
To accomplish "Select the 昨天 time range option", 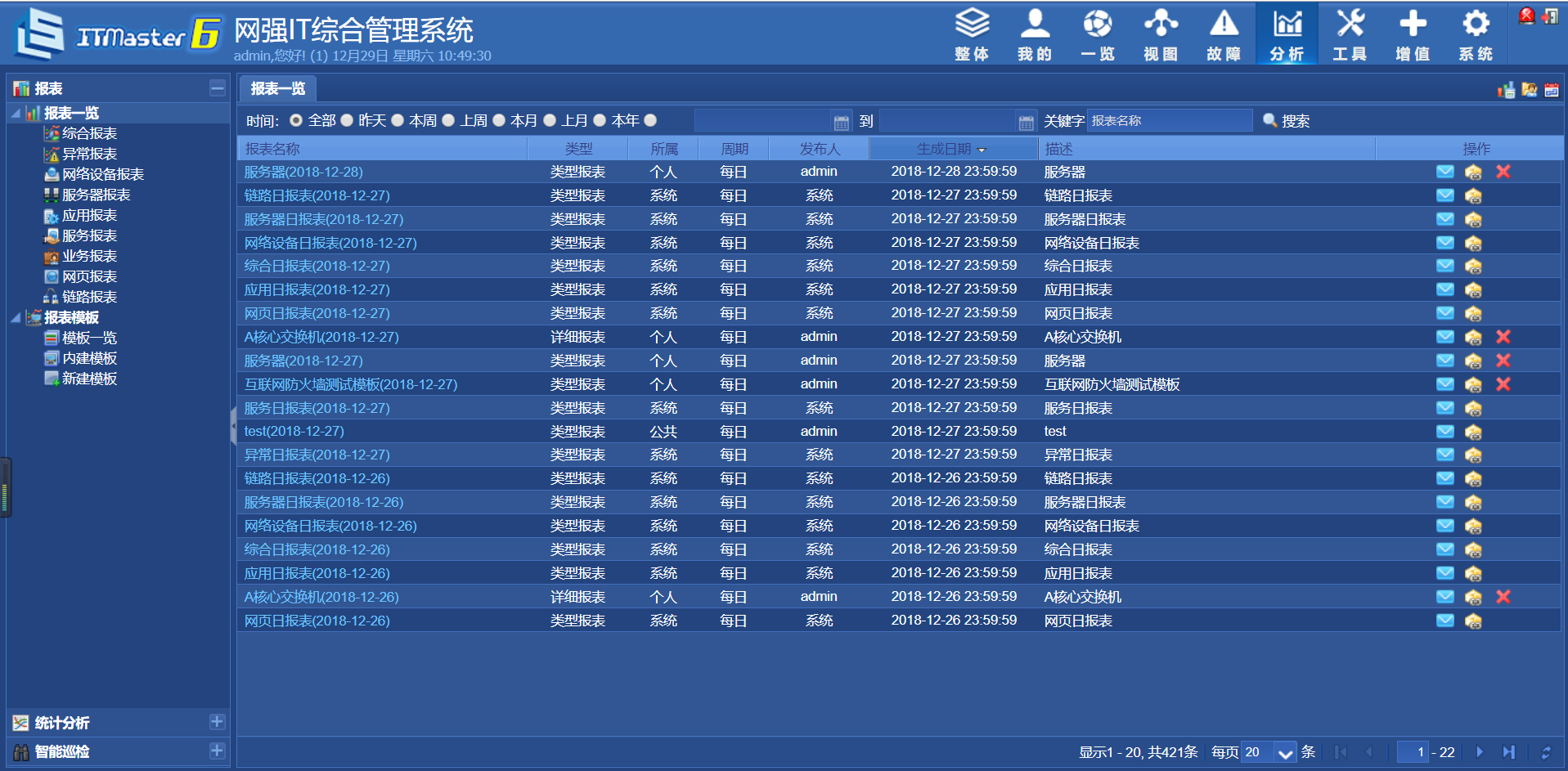I will click(x=347, y=119).
